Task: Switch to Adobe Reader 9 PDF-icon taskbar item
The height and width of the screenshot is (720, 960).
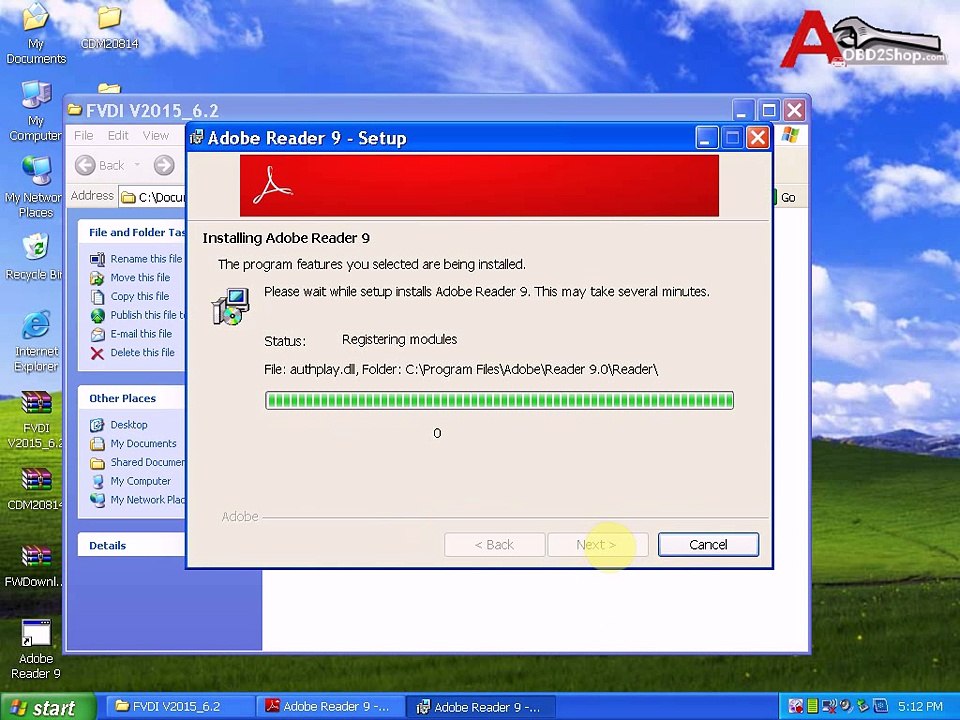Action: click(329, 707)
